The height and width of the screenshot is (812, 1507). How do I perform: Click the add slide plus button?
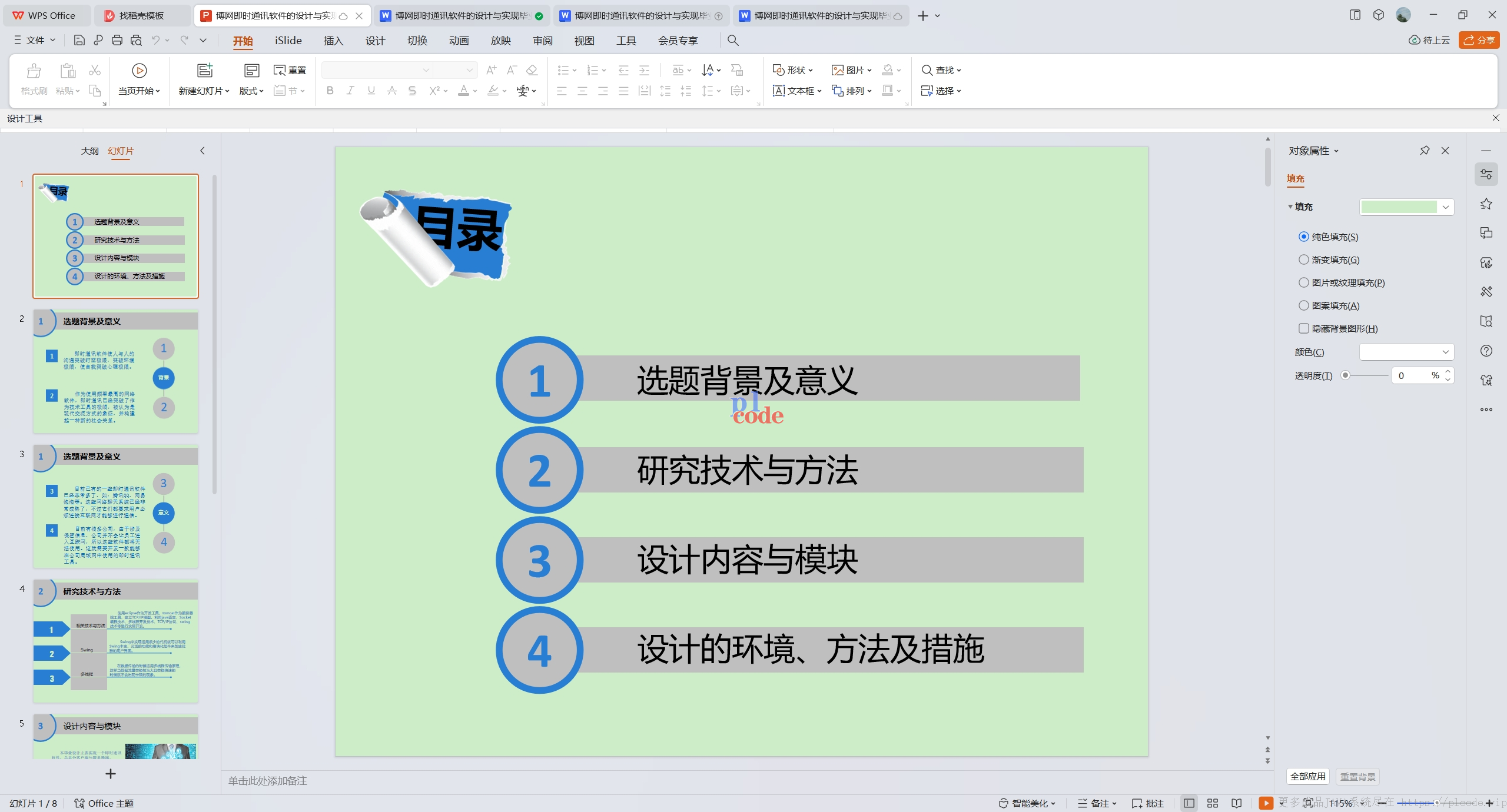111,774
